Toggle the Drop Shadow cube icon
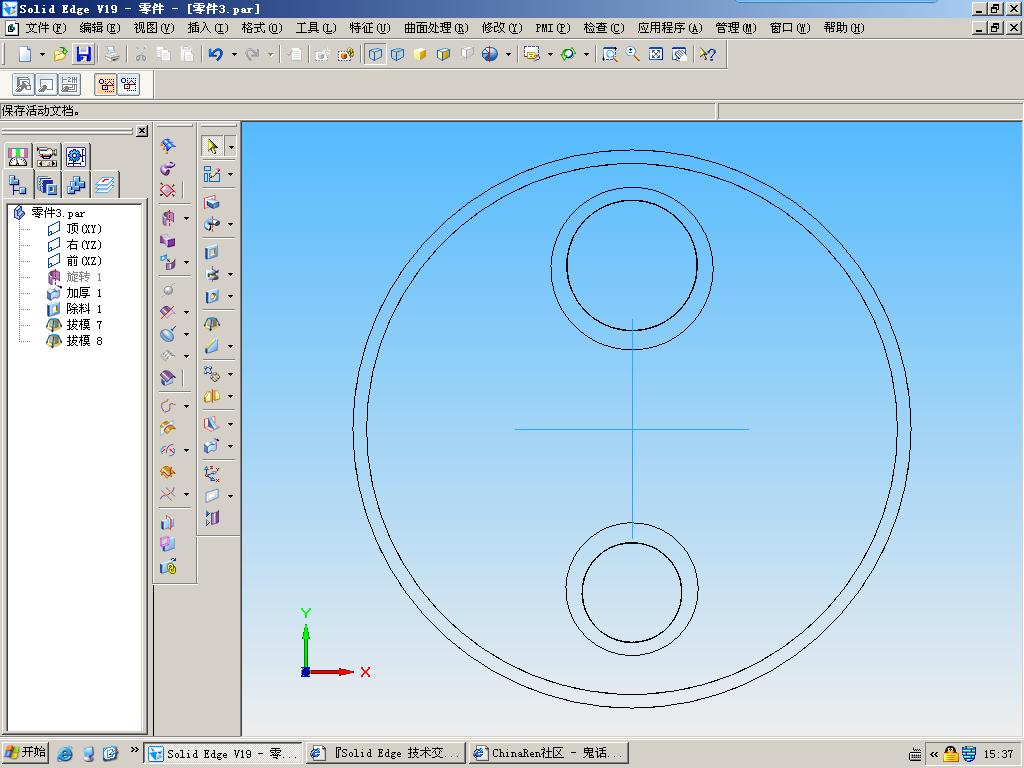The width and height of the screenshot is (1024, 768). (x=467, y=54)
